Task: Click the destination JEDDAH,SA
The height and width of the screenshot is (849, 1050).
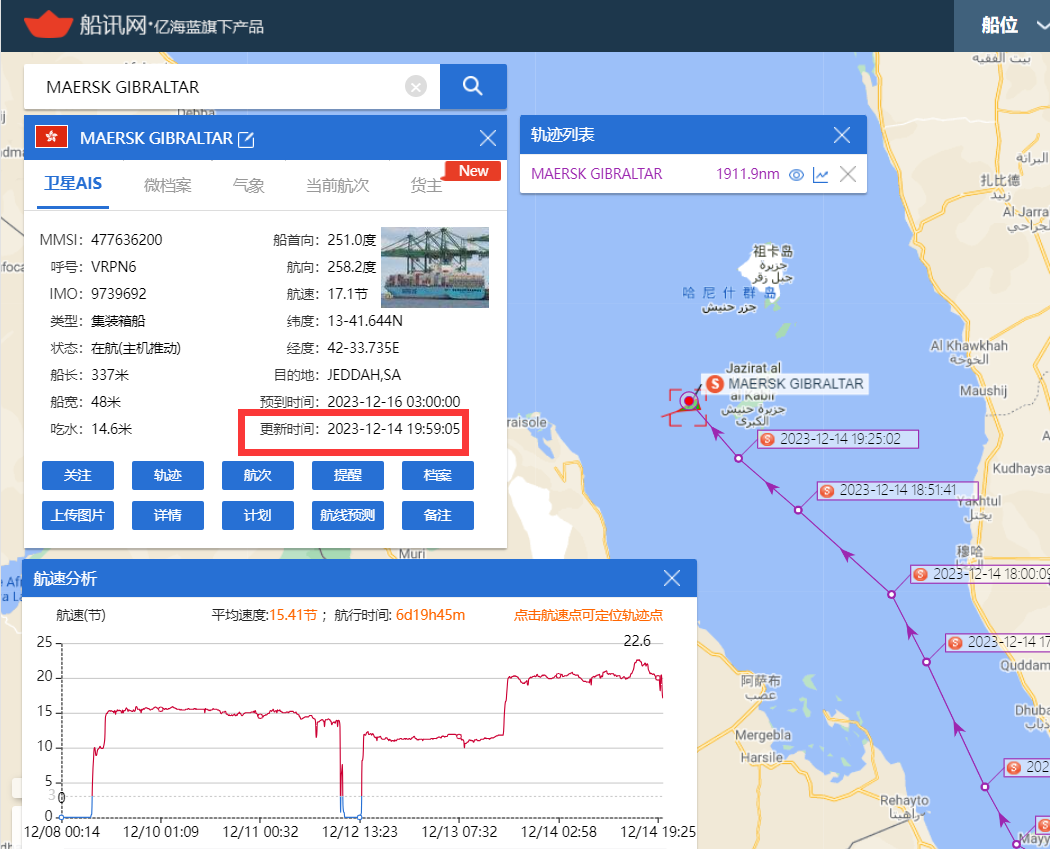Action: (x=364, y=375)
